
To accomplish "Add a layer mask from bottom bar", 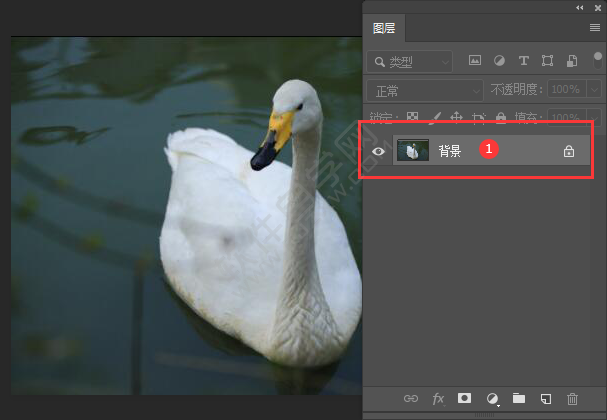I will coord(464,398).
